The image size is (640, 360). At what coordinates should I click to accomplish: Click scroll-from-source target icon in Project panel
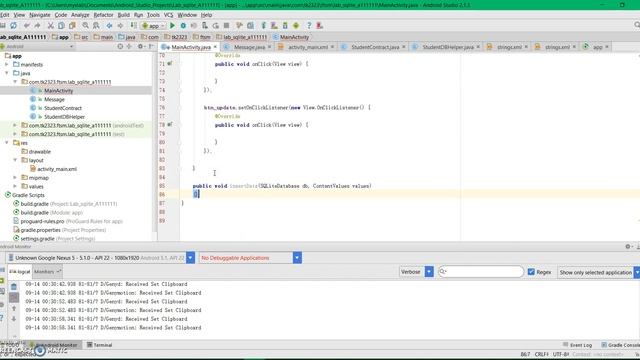tap(120, 47)
